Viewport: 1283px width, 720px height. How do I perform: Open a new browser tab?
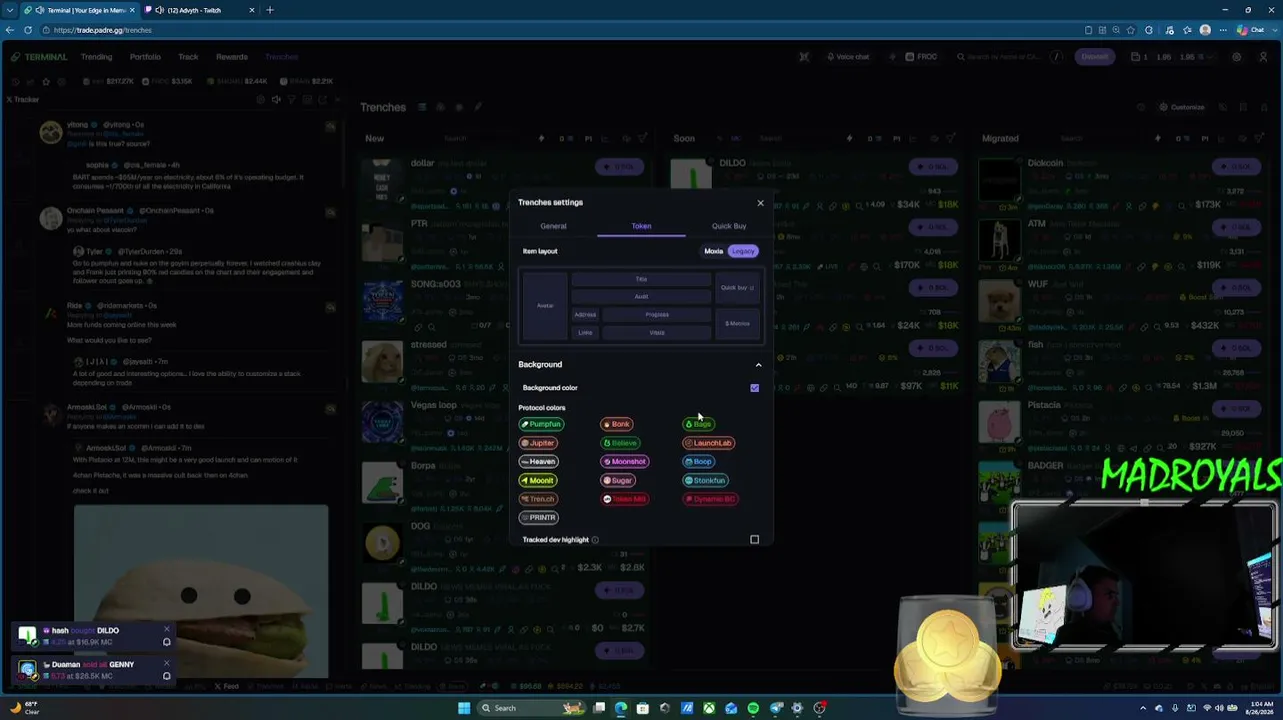[x=270, y=10]
